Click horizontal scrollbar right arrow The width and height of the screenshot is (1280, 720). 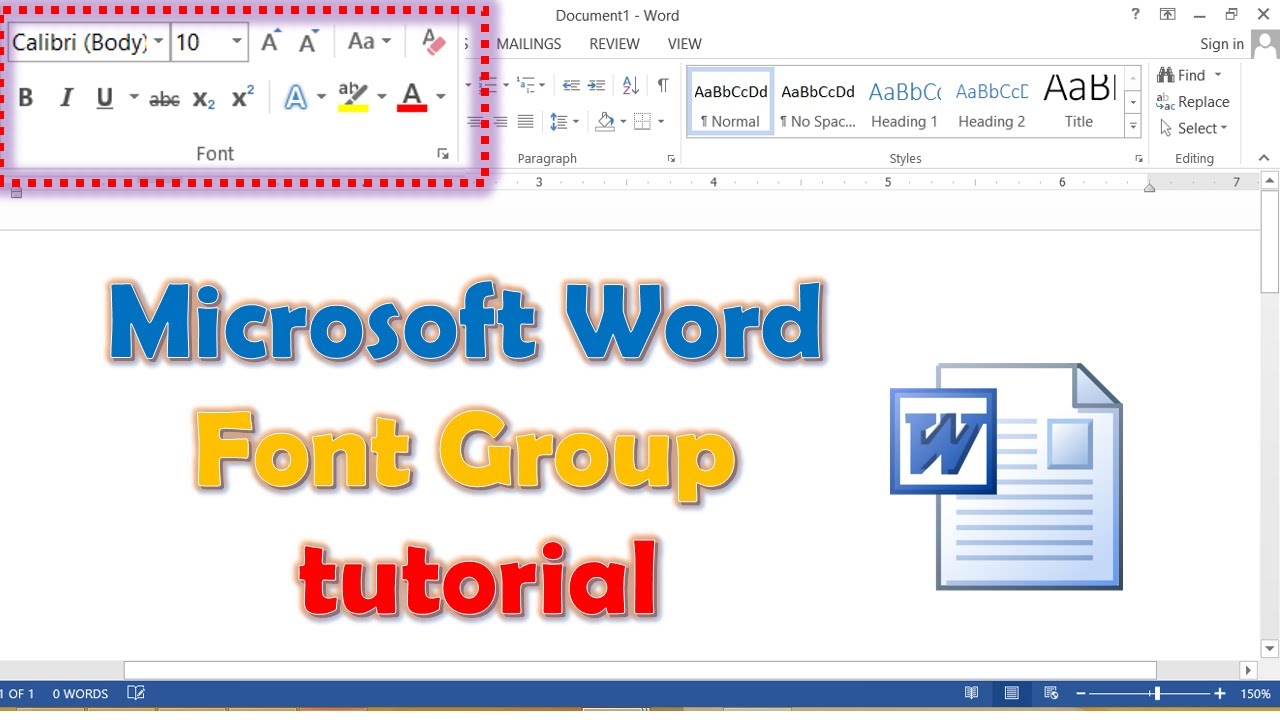1248,670
